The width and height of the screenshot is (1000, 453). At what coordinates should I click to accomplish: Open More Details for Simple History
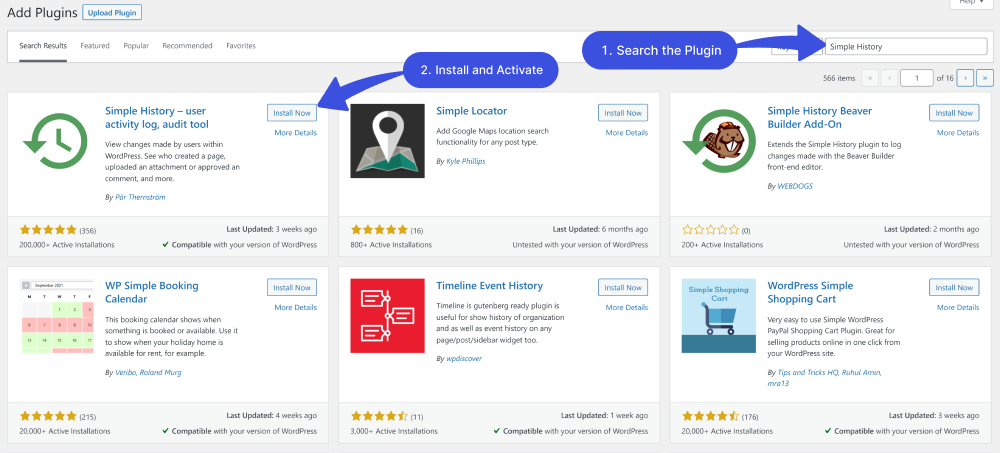(x=295, y=133)
